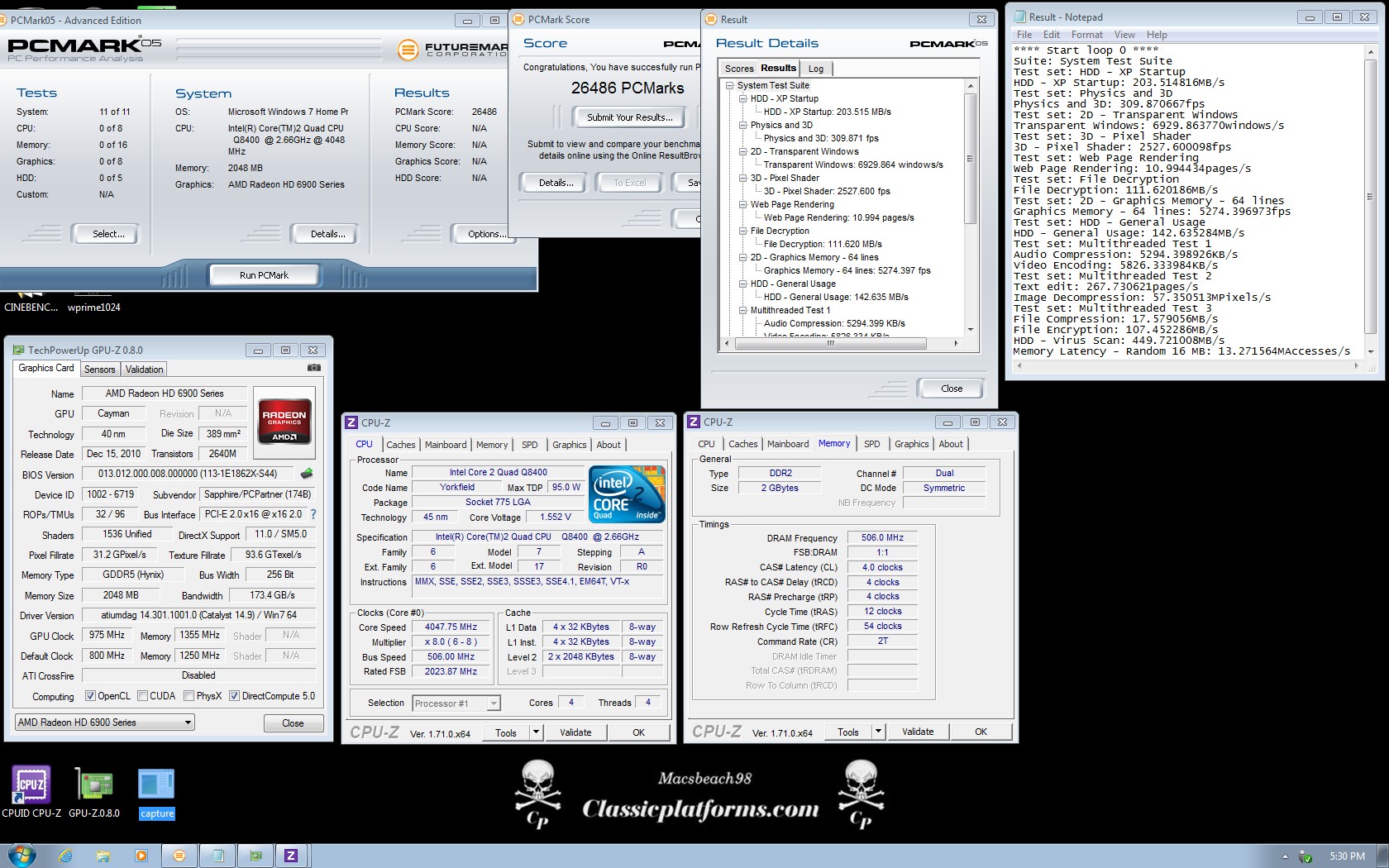Click the wprime1024 desktop icon
Screen dimensions: 1389x868
coord(93,303)
